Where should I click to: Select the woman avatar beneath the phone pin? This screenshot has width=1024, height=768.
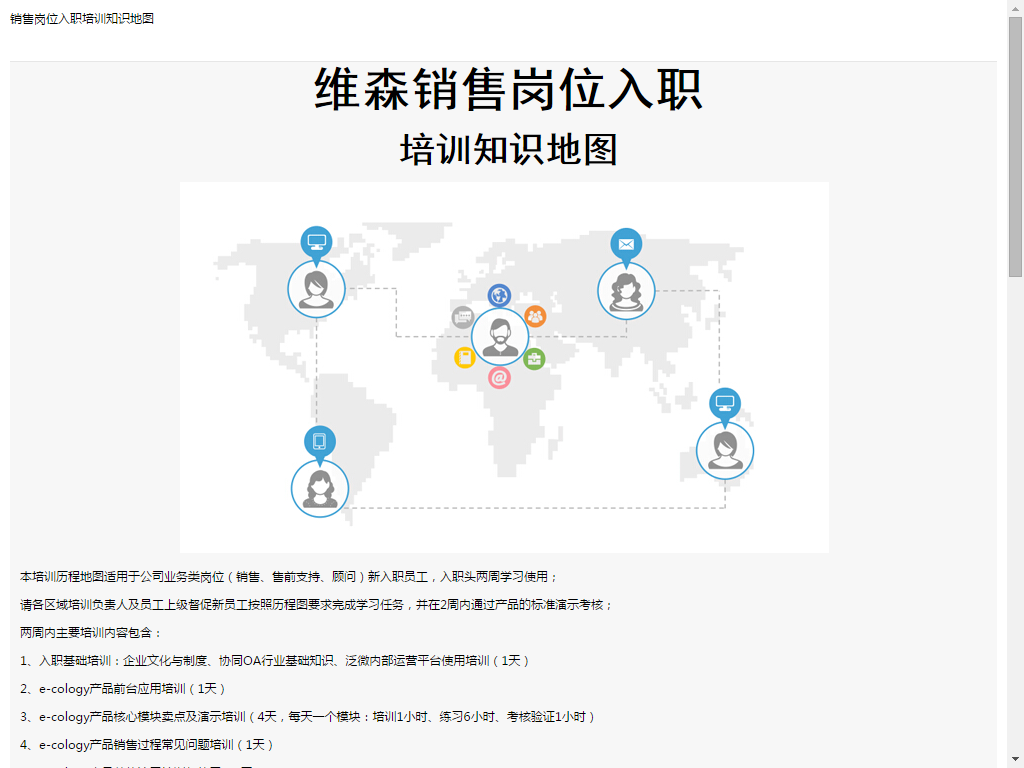320,488
